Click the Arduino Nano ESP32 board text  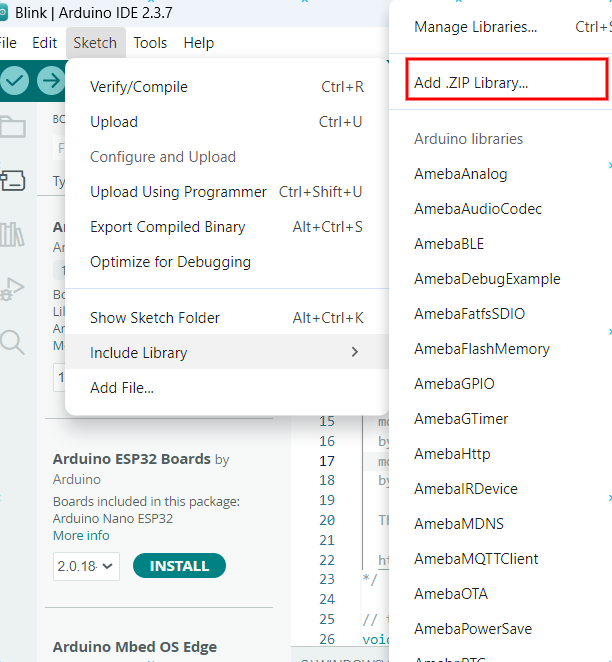113,518
